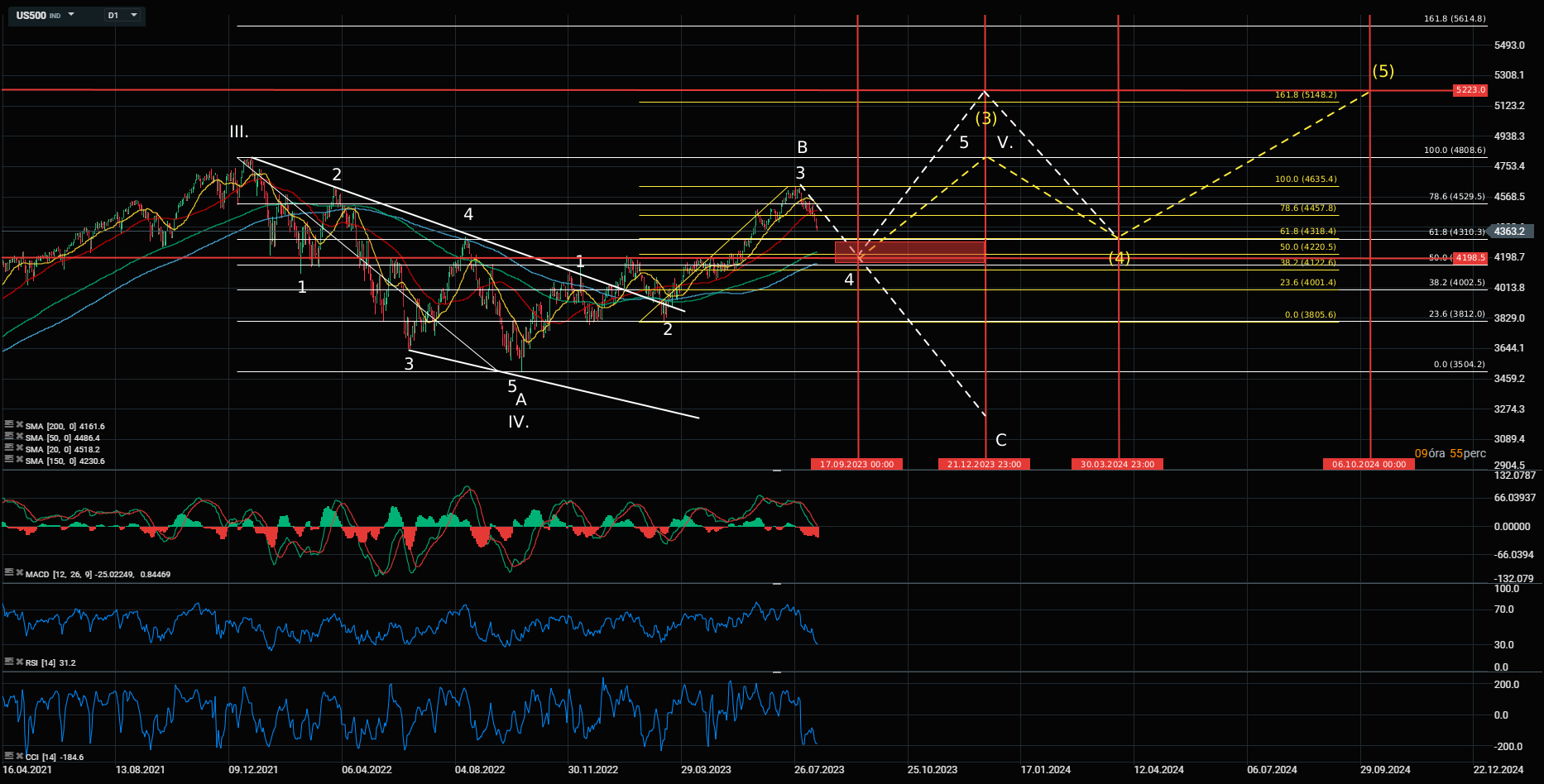The height and width of the screenshot is (784, 1544).
Task: Click the 30.03.2024 vertical line date marker
Action: tap(1117, 464)
